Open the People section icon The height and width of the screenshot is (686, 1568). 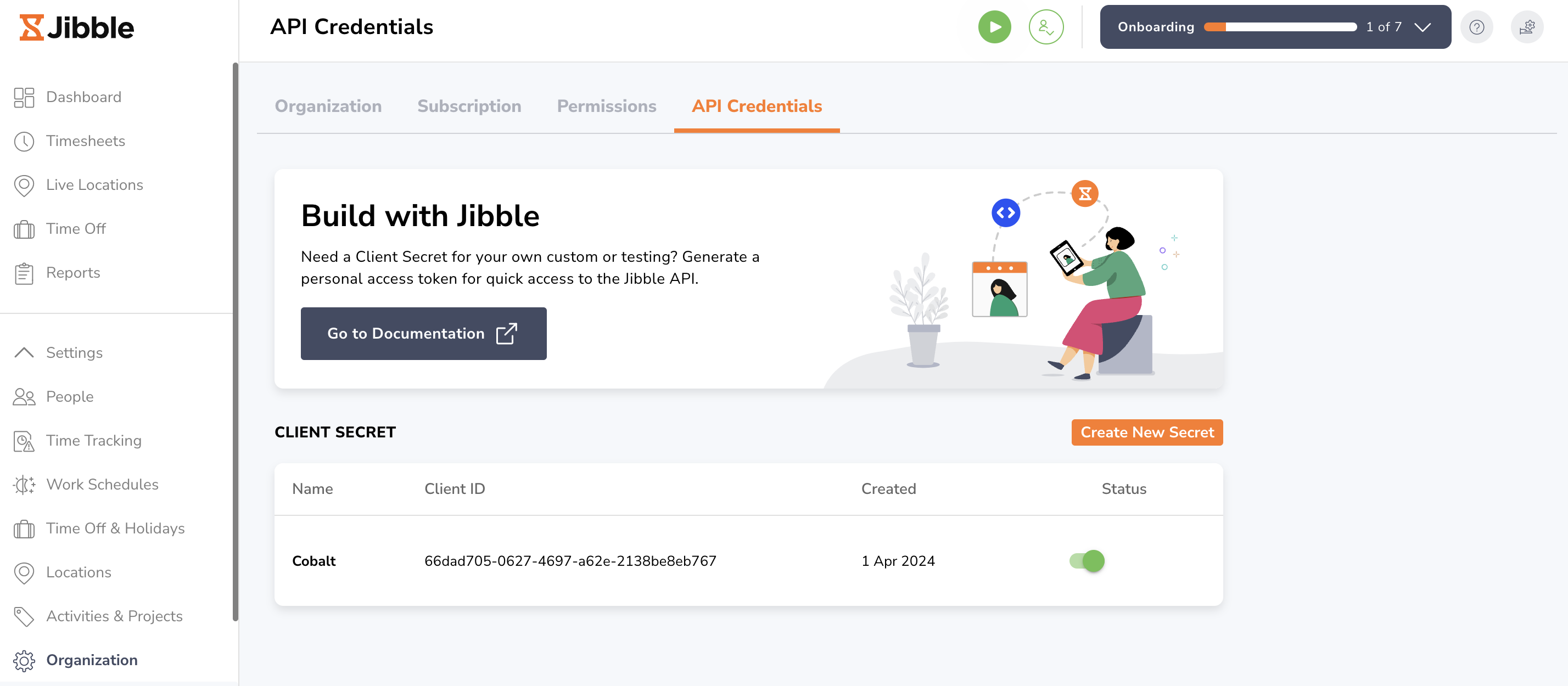click(24, 396)
